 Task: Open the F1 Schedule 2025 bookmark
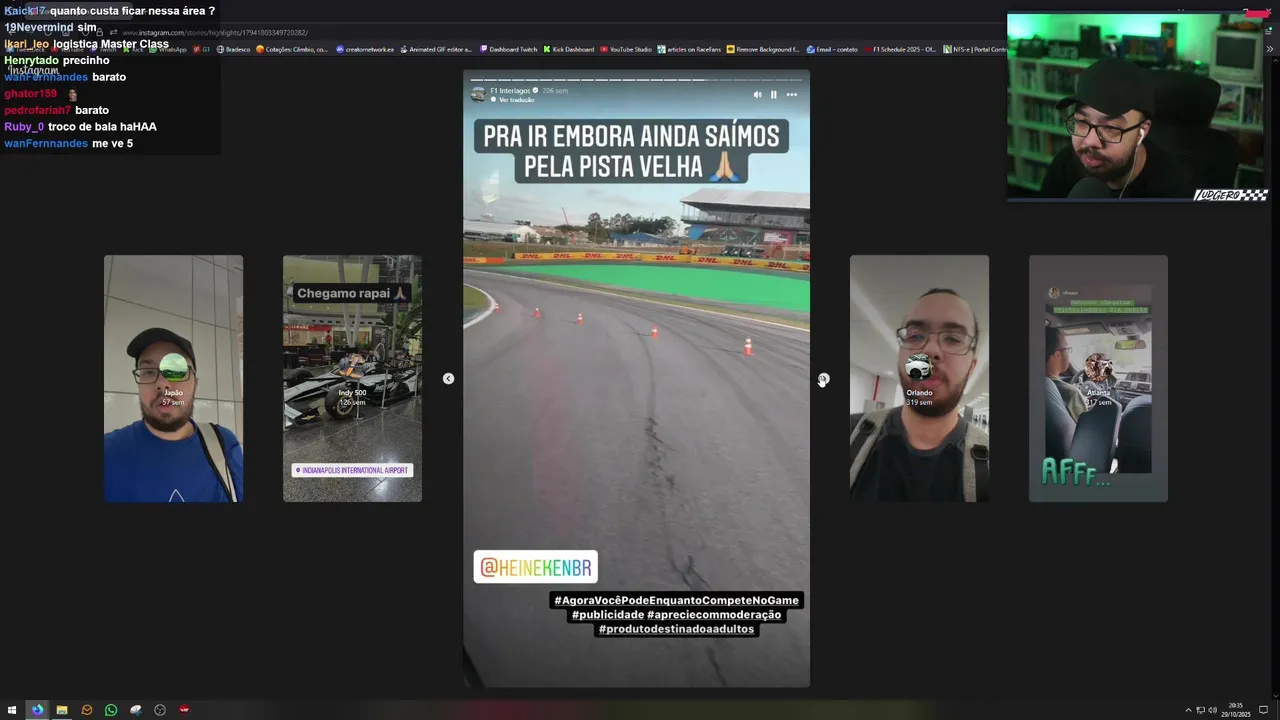tap(900, 49)
